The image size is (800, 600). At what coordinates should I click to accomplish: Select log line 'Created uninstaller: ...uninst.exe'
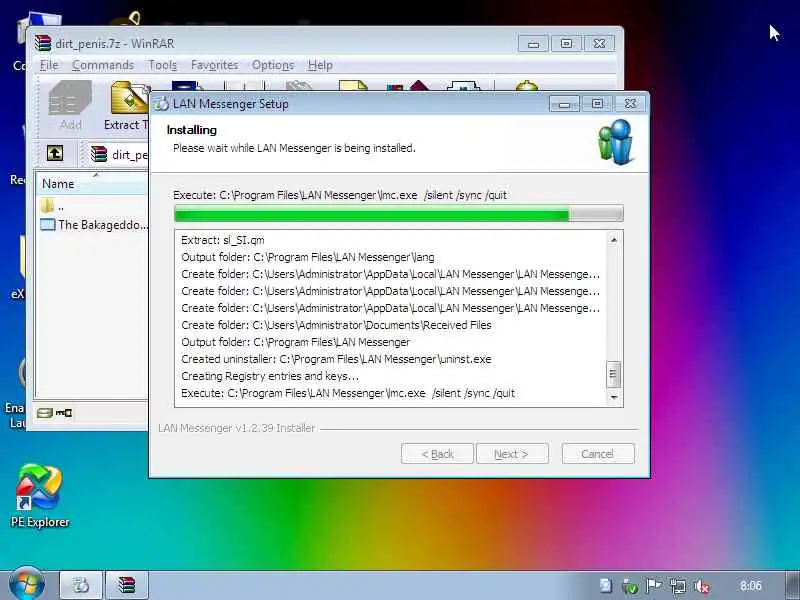[336, 359]
